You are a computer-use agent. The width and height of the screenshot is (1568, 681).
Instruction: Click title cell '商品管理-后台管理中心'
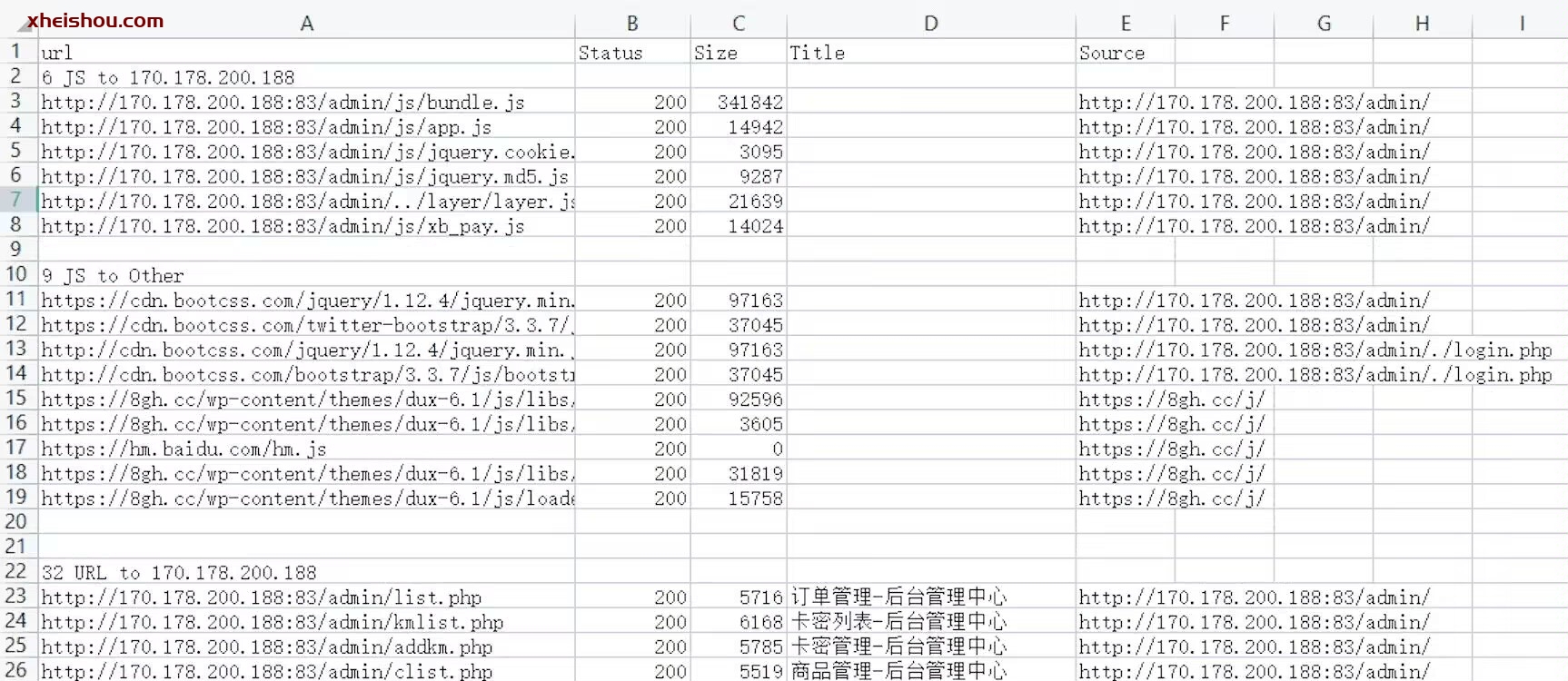point(931,671)
